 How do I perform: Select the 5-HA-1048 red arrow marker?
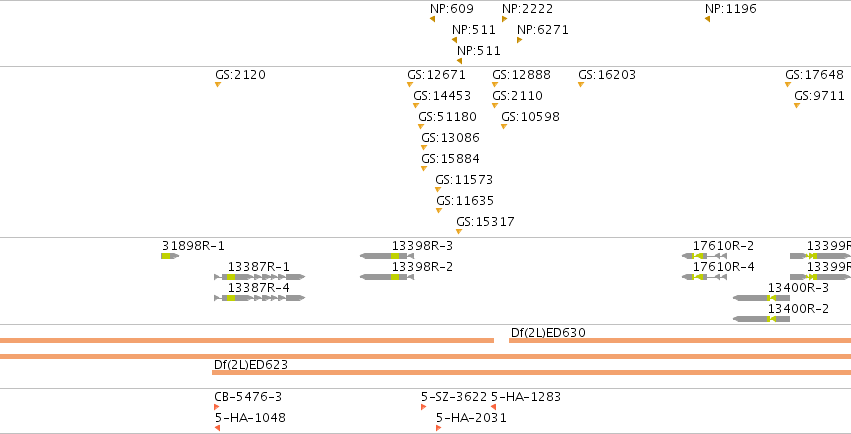tap(217, 428)
